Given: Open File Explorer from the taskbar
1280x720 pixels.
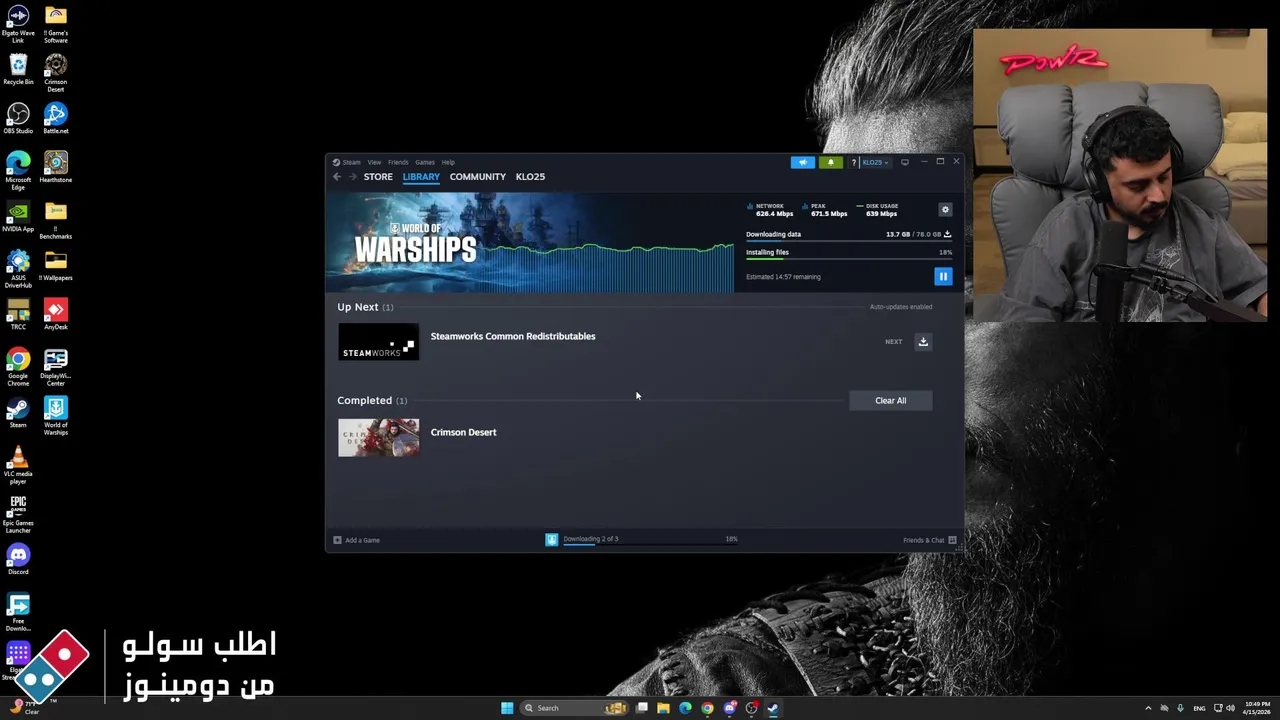Looking at the screenshot, I should (663, 708).
